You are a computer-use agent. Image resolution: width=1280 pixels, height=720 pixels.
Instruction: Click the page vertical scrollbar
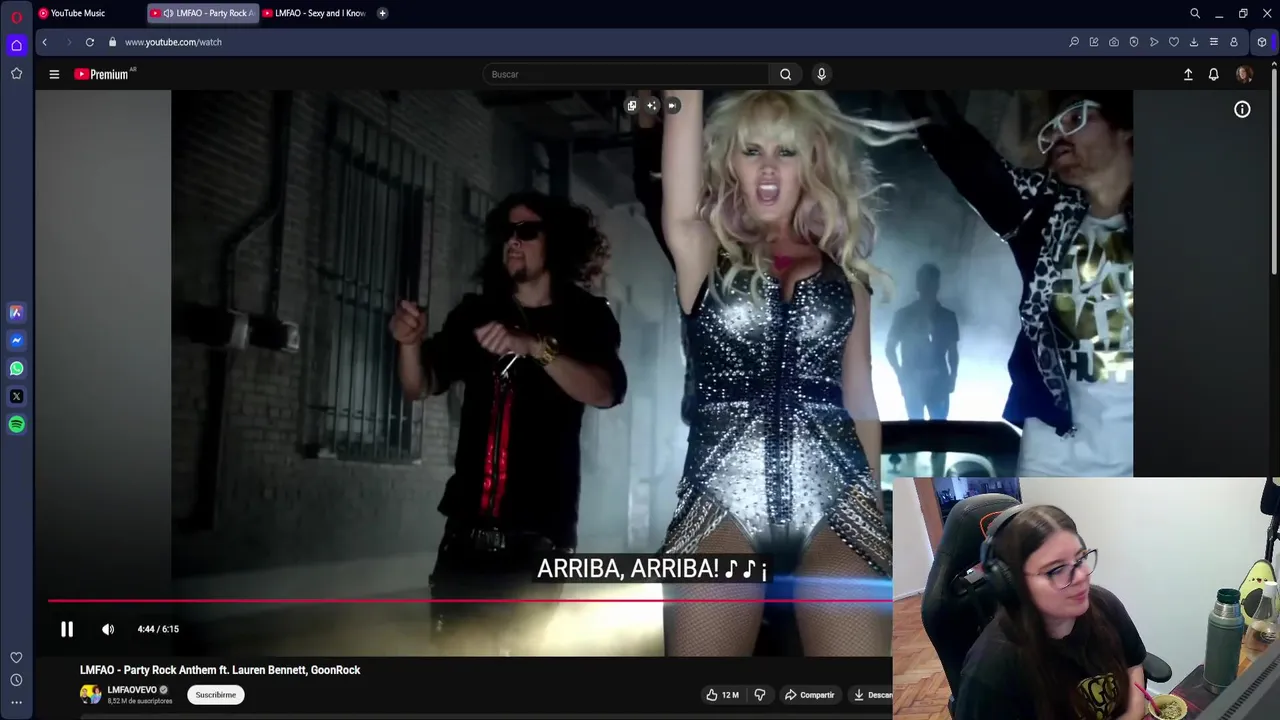coord(1275,170)
